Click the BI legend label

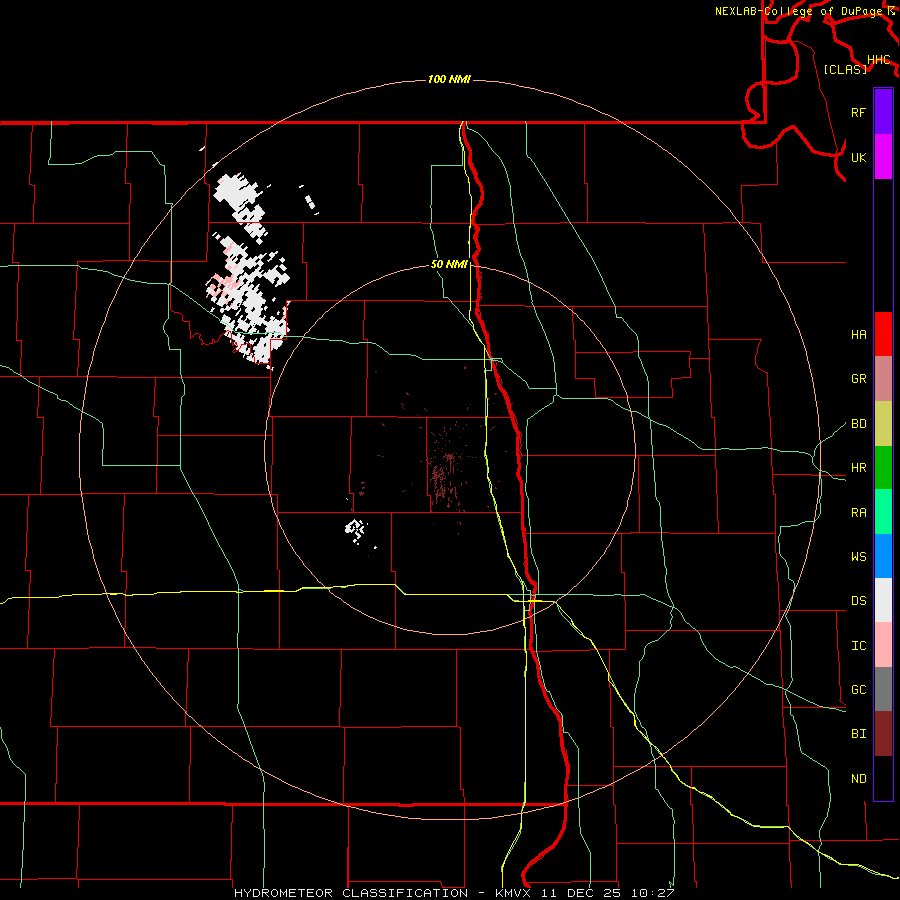858,734
